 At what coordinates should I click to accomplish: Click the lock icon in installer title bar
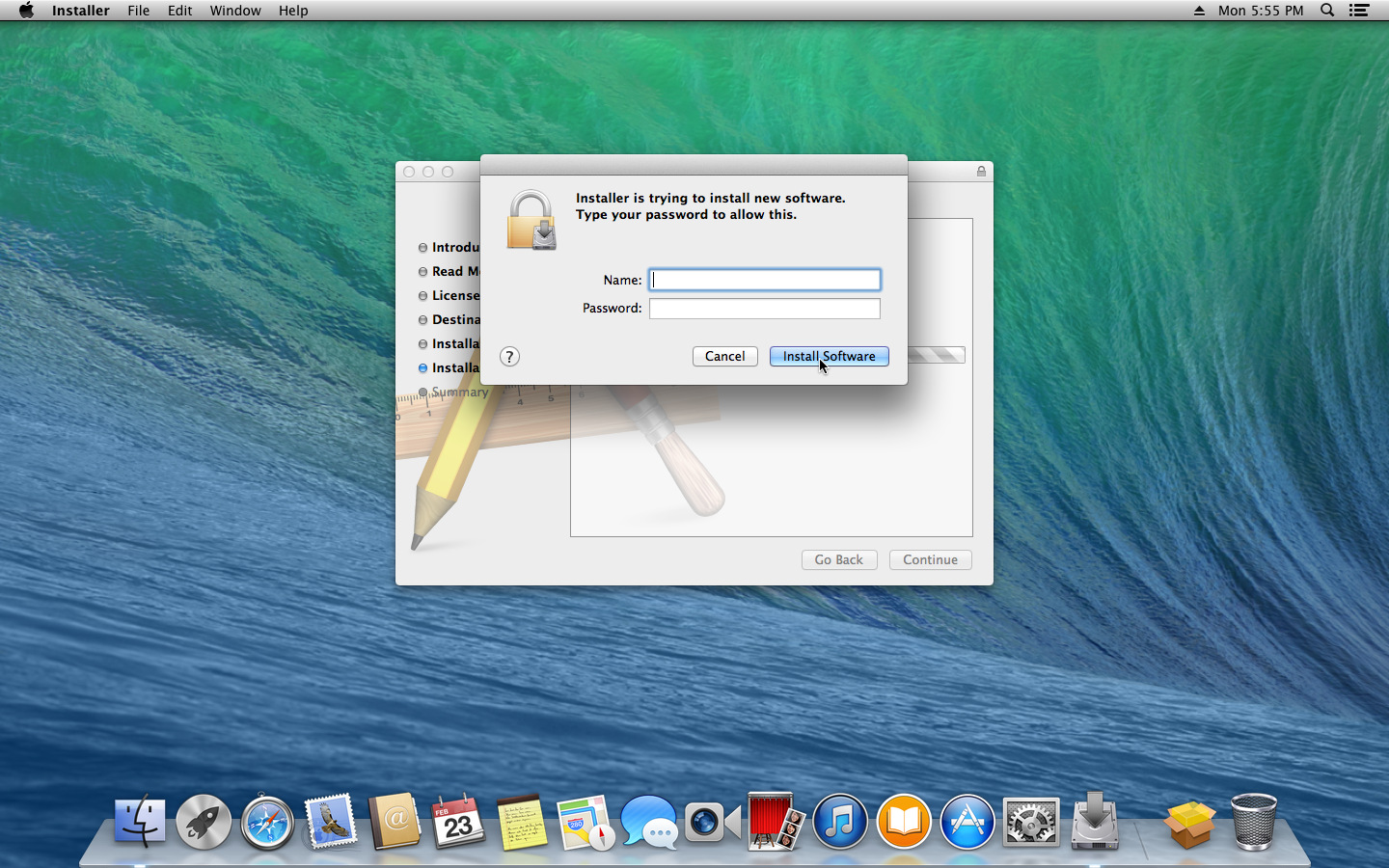[x=981, y=172]
